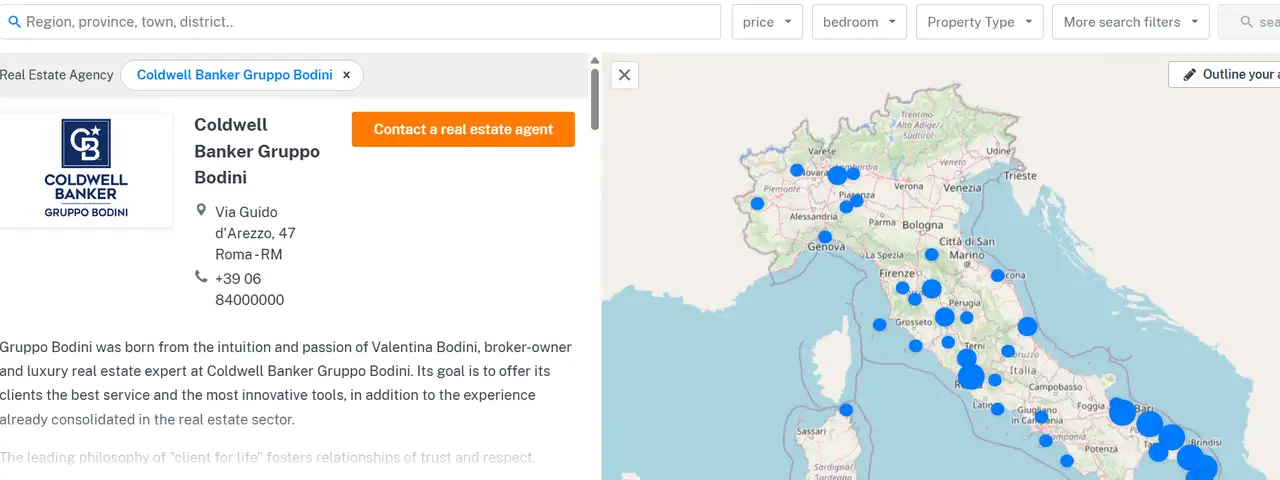1280x480 pixels.
Task: Close the map with the X button
Action: click(x=624, y=74)
